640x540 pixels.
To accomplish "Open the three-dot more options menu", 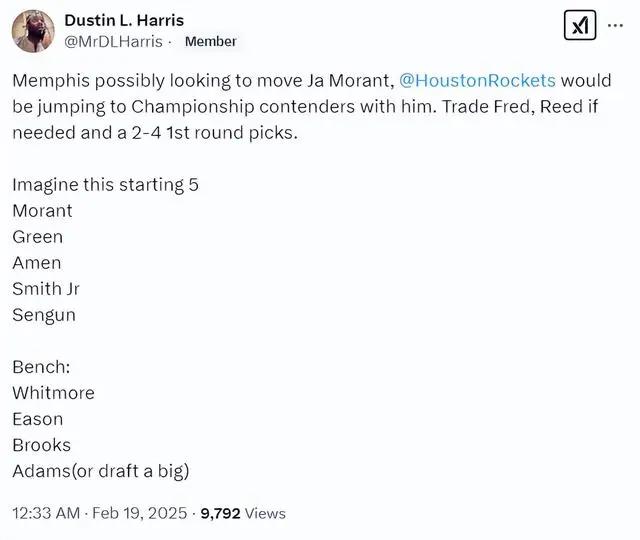I will coord(615,25).
